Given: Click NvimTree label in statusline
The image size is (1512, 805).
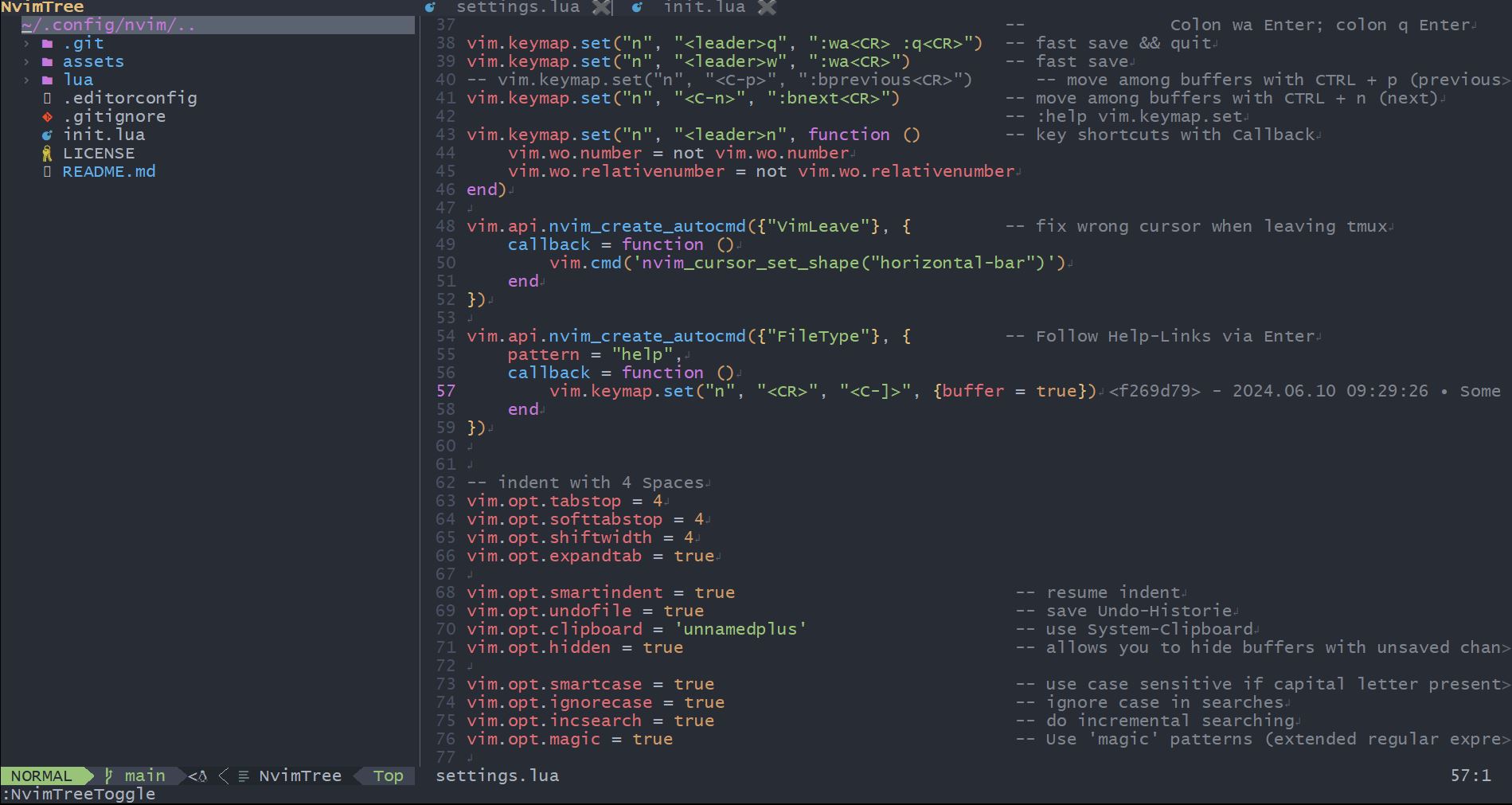Looking at the screenshot, I should [300, 776].
